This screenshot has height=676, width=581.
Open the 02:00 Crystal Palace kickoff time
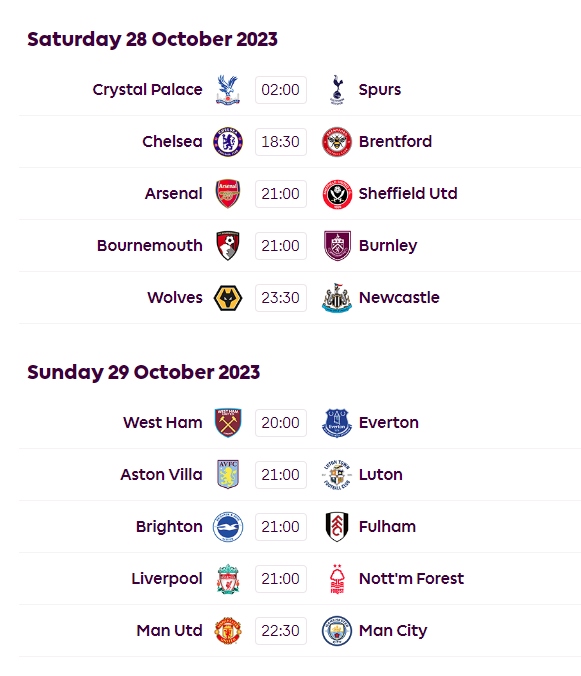click(281, 90)
